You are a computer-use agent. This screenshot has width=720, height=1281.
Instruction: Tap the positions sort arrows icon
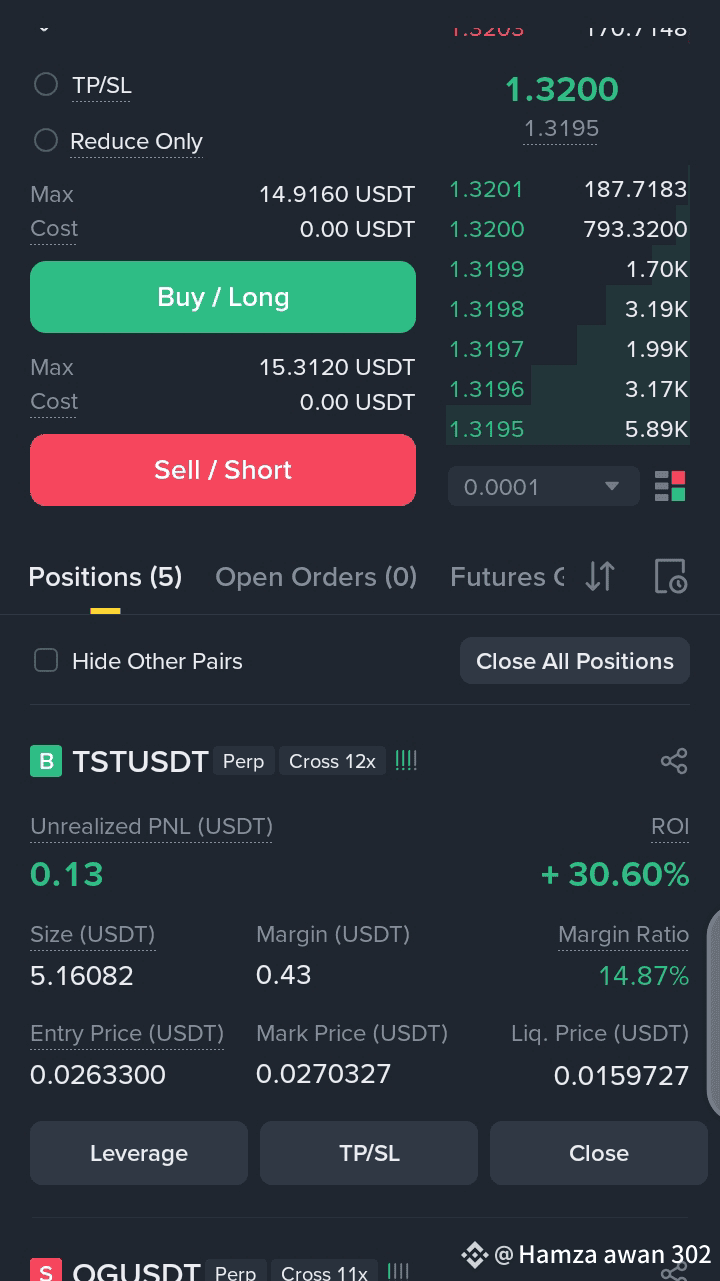point(600,576)
